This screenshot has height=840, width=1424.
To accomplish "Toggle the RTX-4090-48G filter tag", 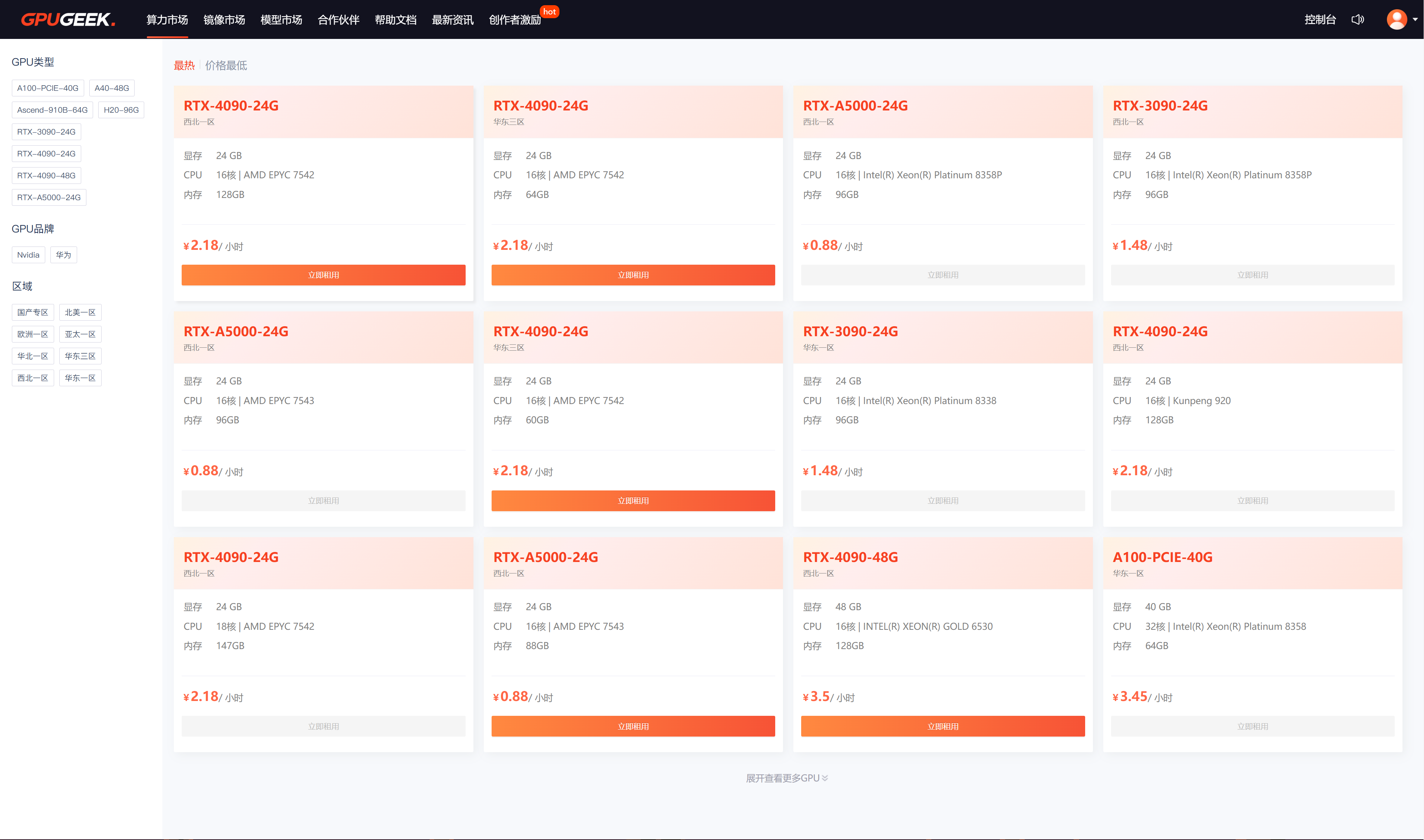I will (x=46, y=175).
